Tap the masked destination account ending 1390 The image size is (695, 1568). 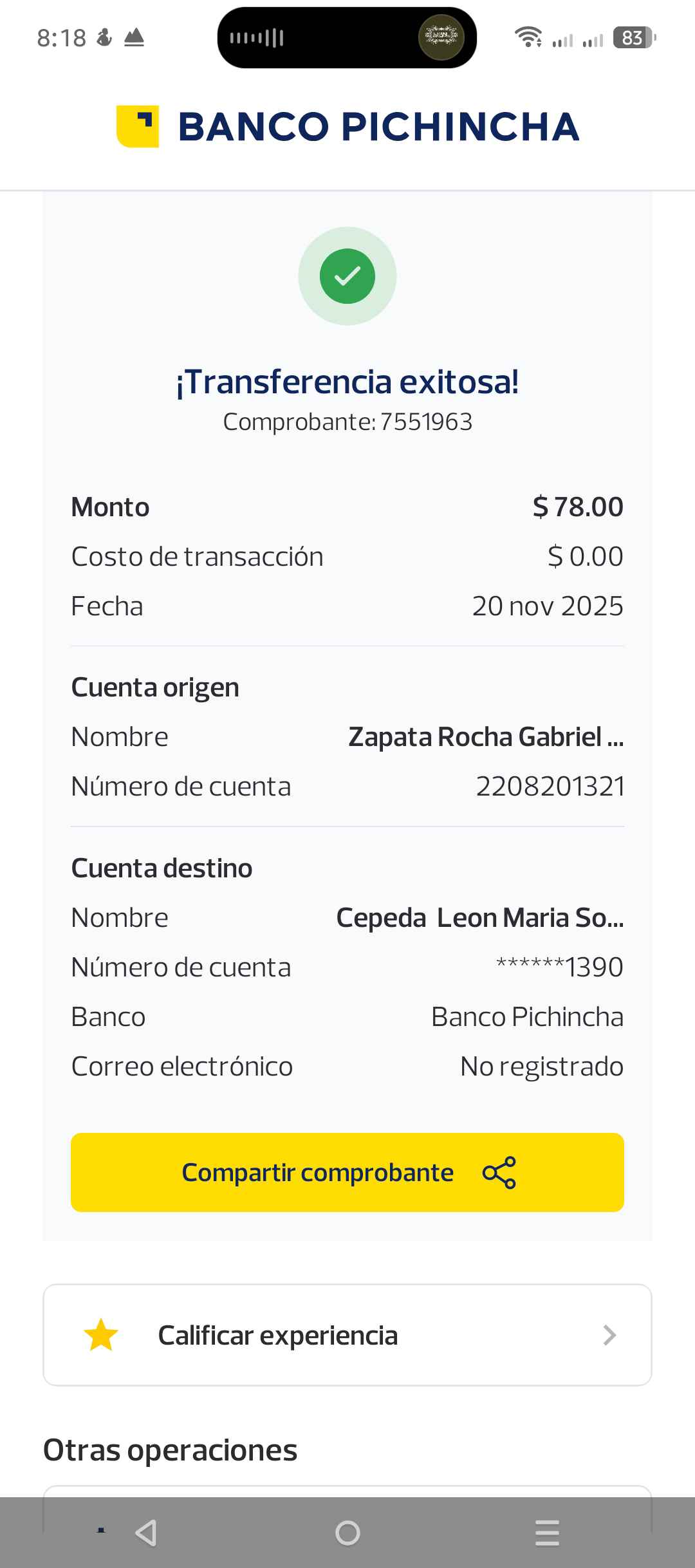[559, 967]
